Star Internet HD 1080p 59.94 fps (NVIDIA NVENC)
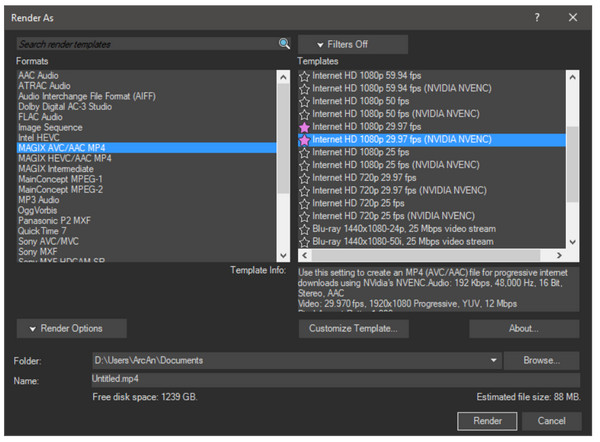 pos(304,89)
